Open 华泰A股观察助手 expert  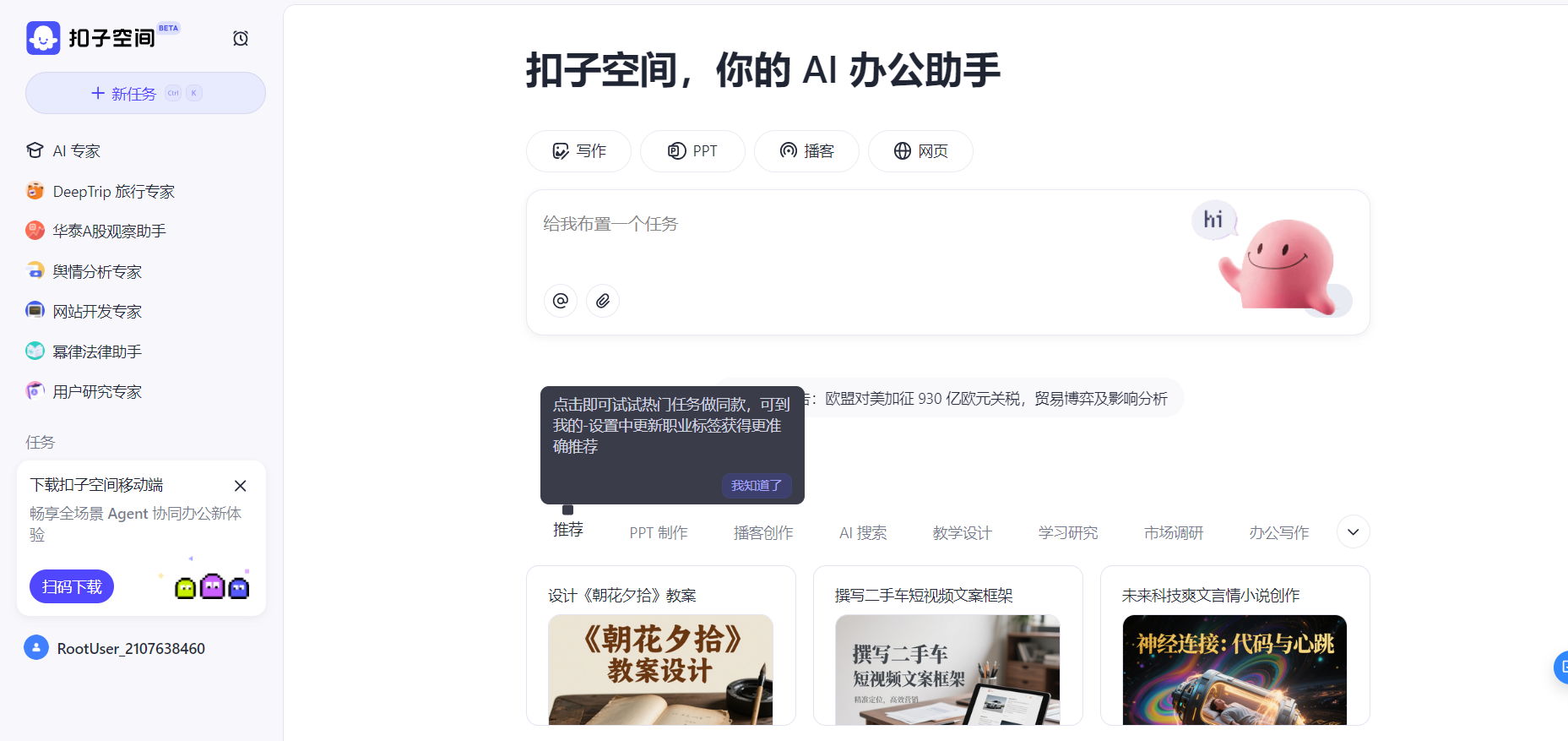point(109,232)
